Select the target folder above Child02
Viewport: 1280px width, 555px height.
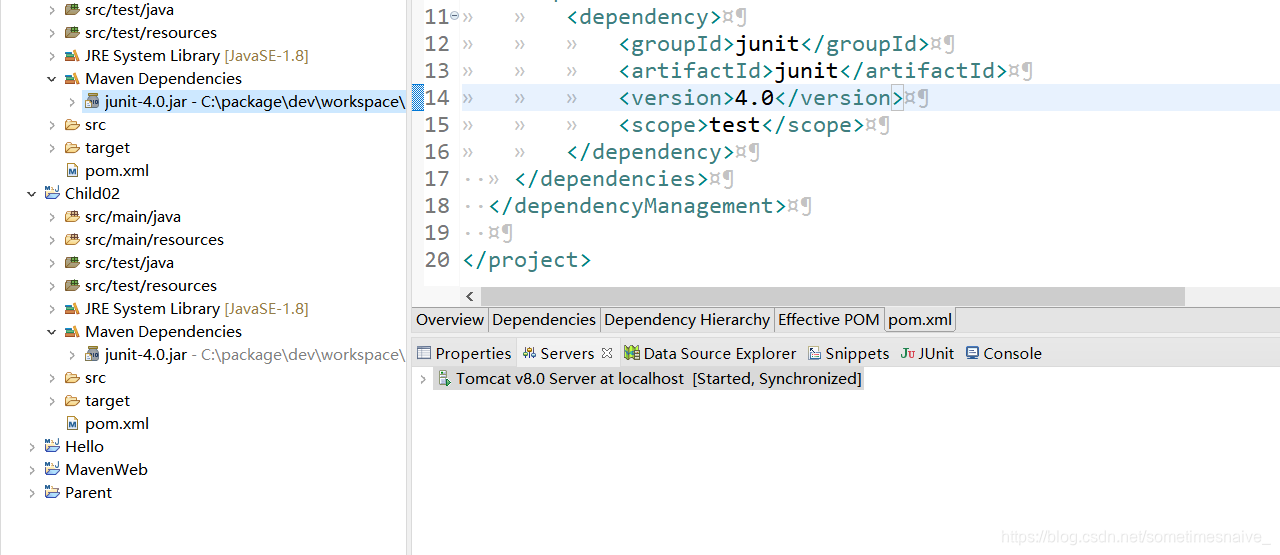(107, 147)
